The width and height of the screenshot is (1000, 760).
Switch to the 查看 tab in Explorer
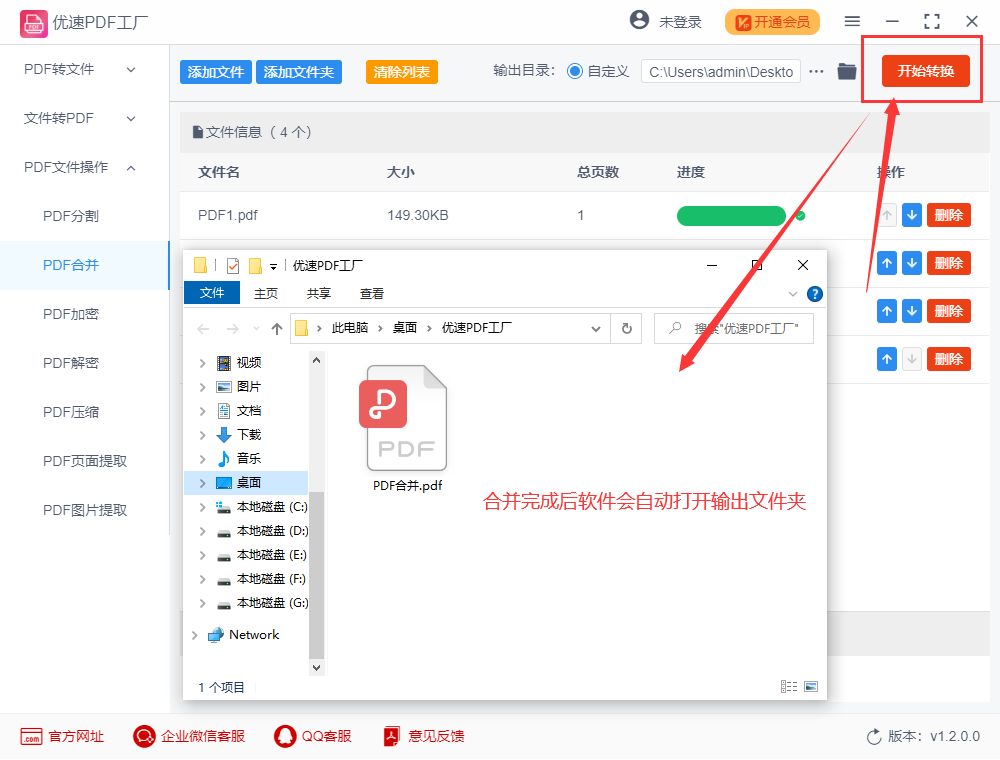click(x=371, y=293)
